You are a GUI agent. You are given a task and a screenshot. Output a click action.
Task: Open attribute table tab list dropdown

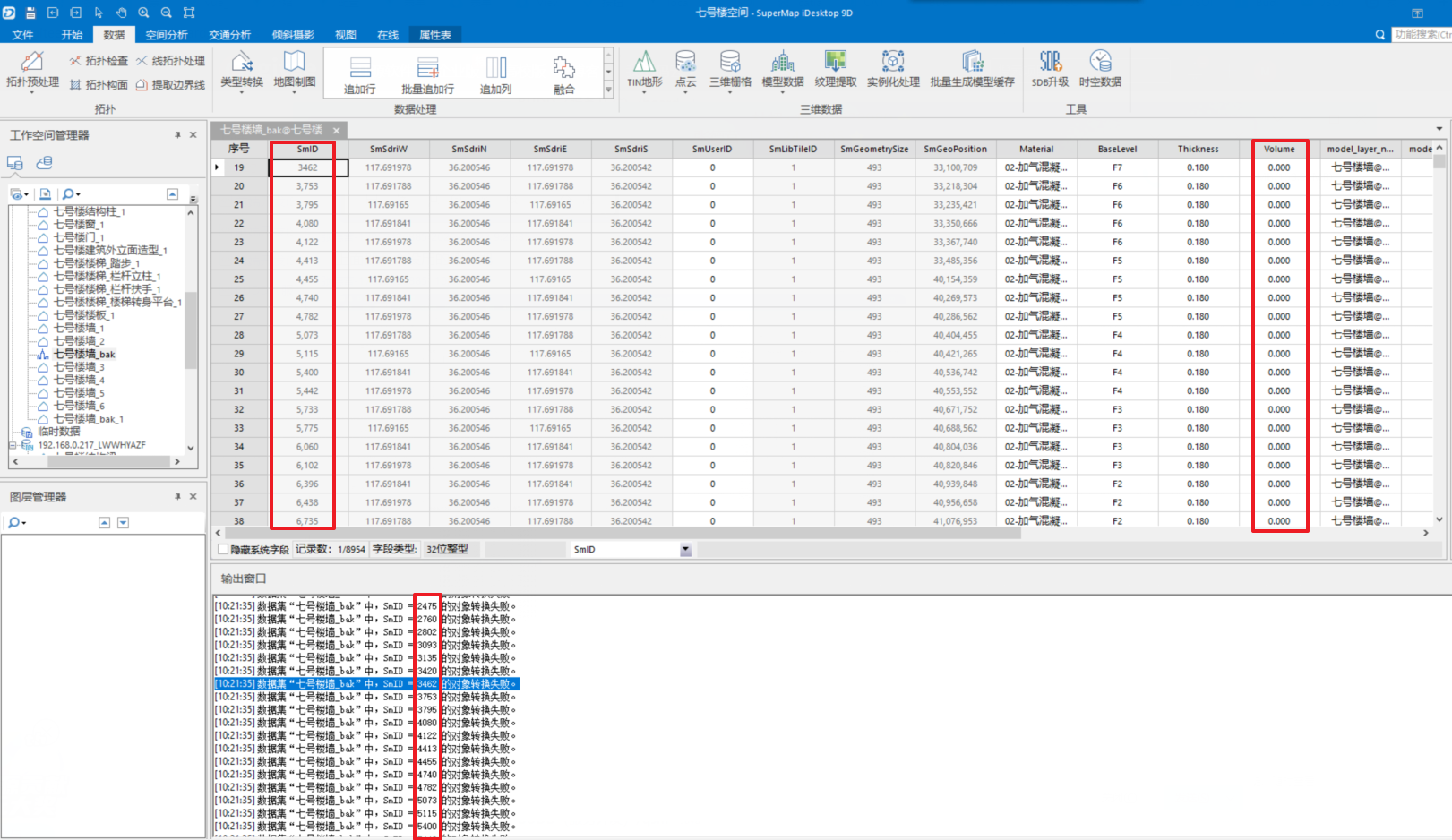coord(1439,130)
